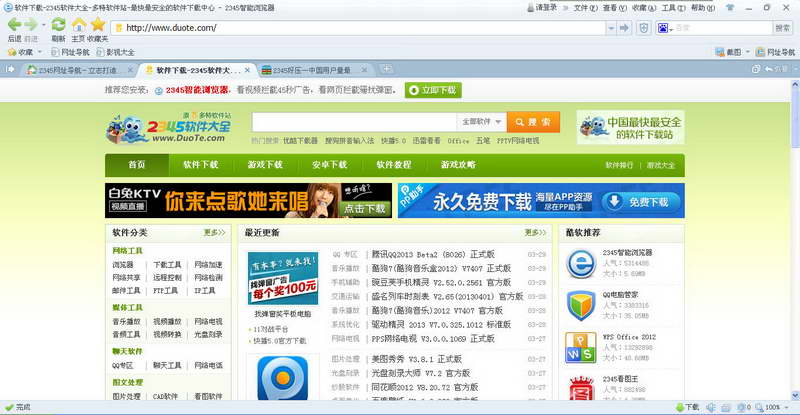
Task: Open the 收藏(A) menu
Action: coord(644,8)
